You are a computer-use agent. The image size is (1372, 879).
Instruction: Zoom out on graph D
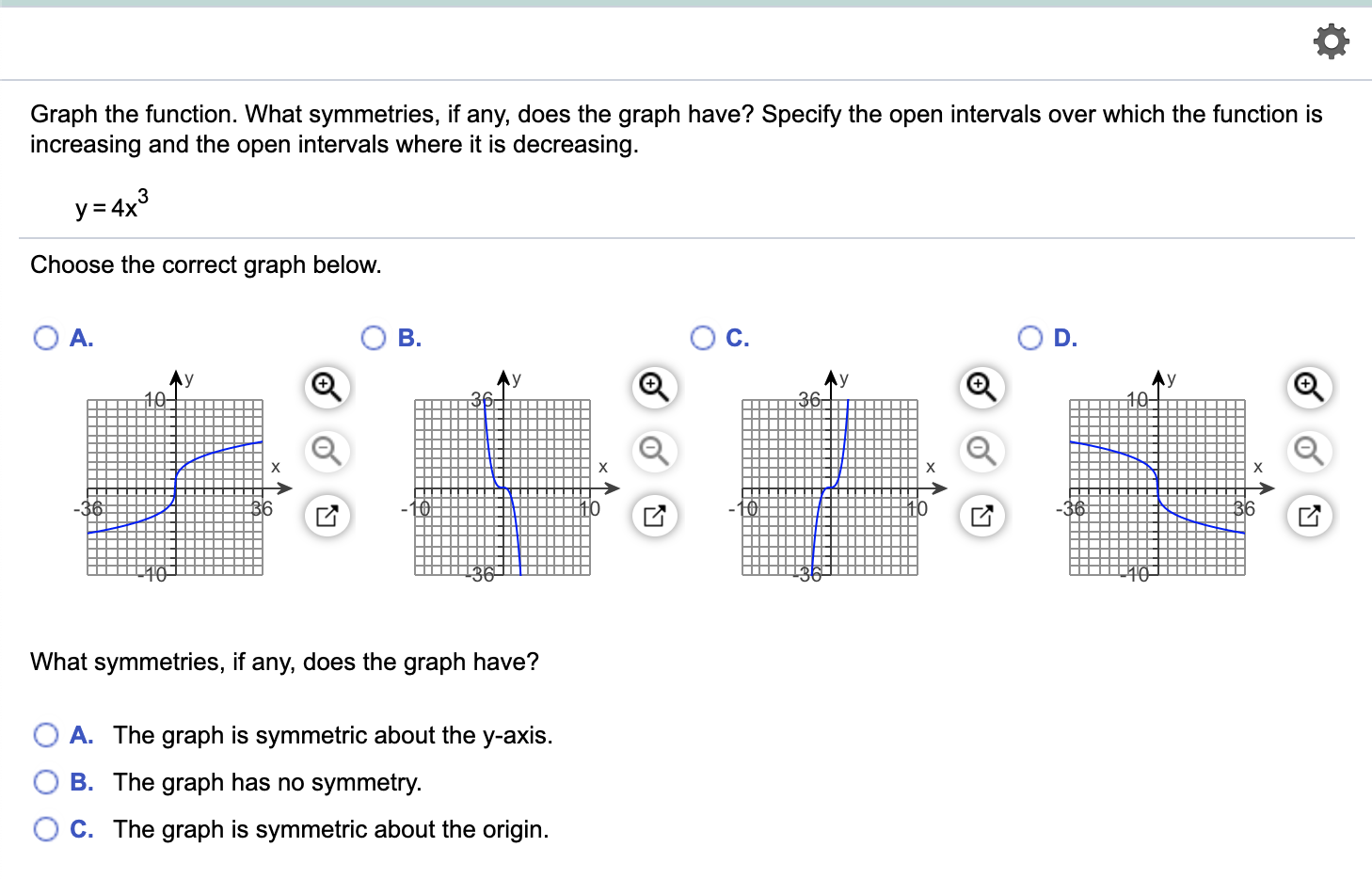[x=1307, y=452]
